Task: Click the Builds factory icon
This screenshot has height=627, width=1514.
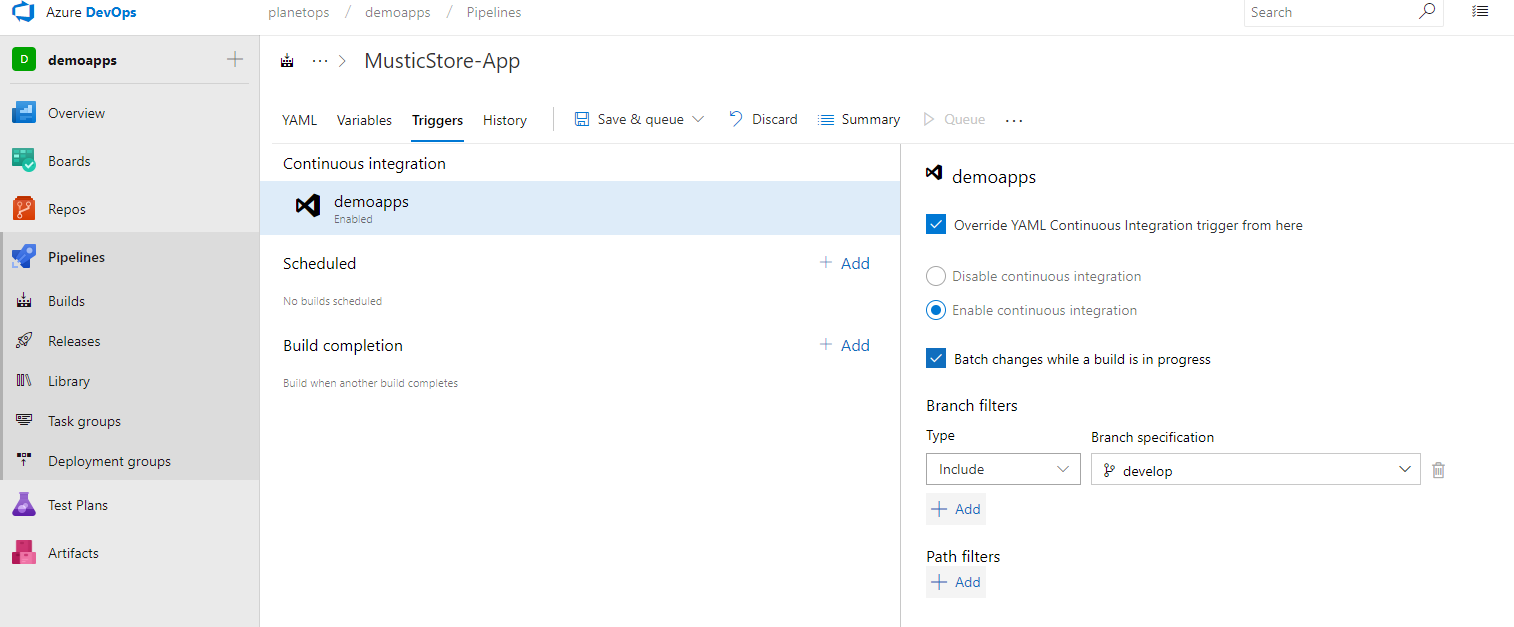Action: (x=25, y=301)
